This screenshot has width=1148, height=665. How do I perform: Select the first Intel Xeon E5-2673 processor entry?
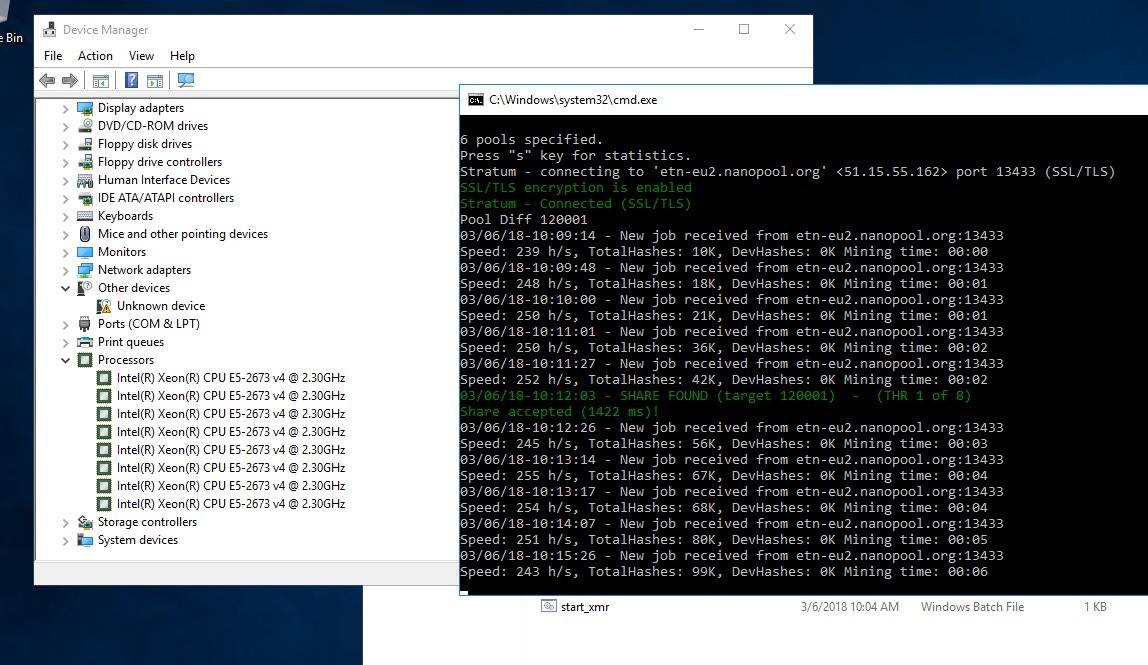point(231,378)
